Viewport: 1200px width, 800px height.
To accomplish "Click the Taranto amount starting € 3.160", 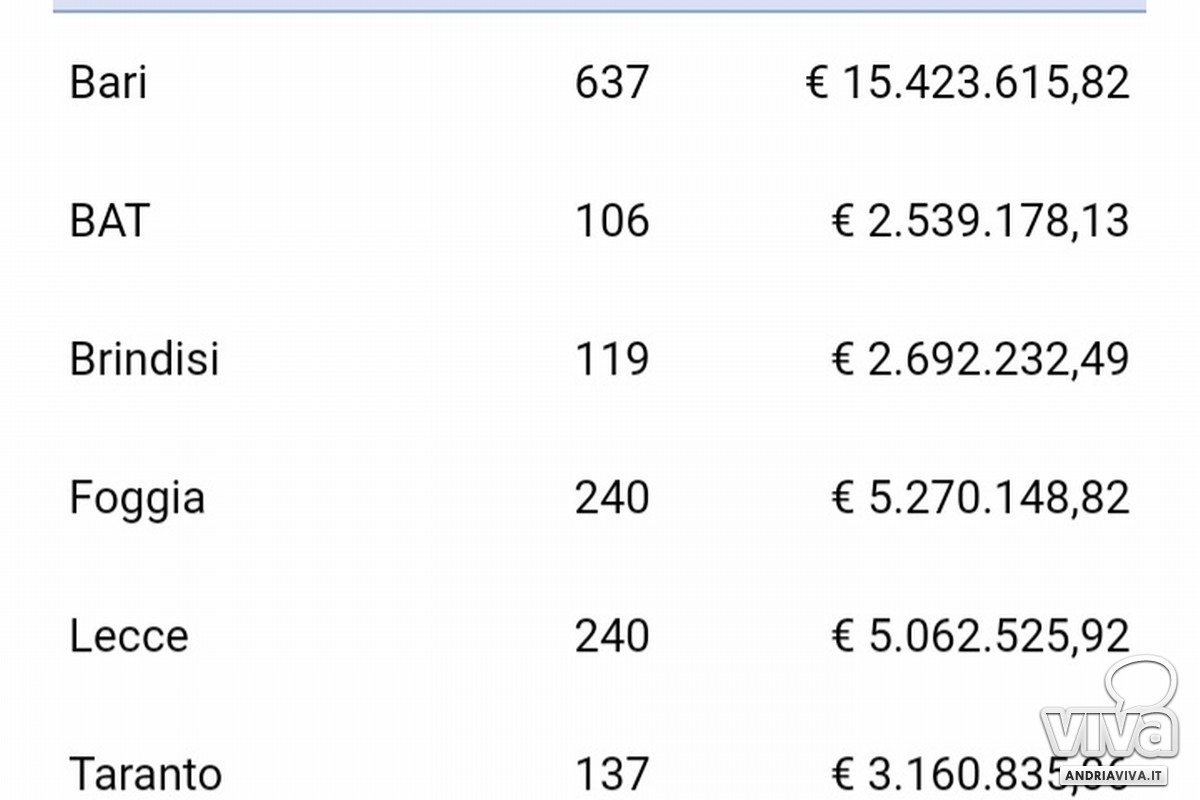I will (981, 775).
